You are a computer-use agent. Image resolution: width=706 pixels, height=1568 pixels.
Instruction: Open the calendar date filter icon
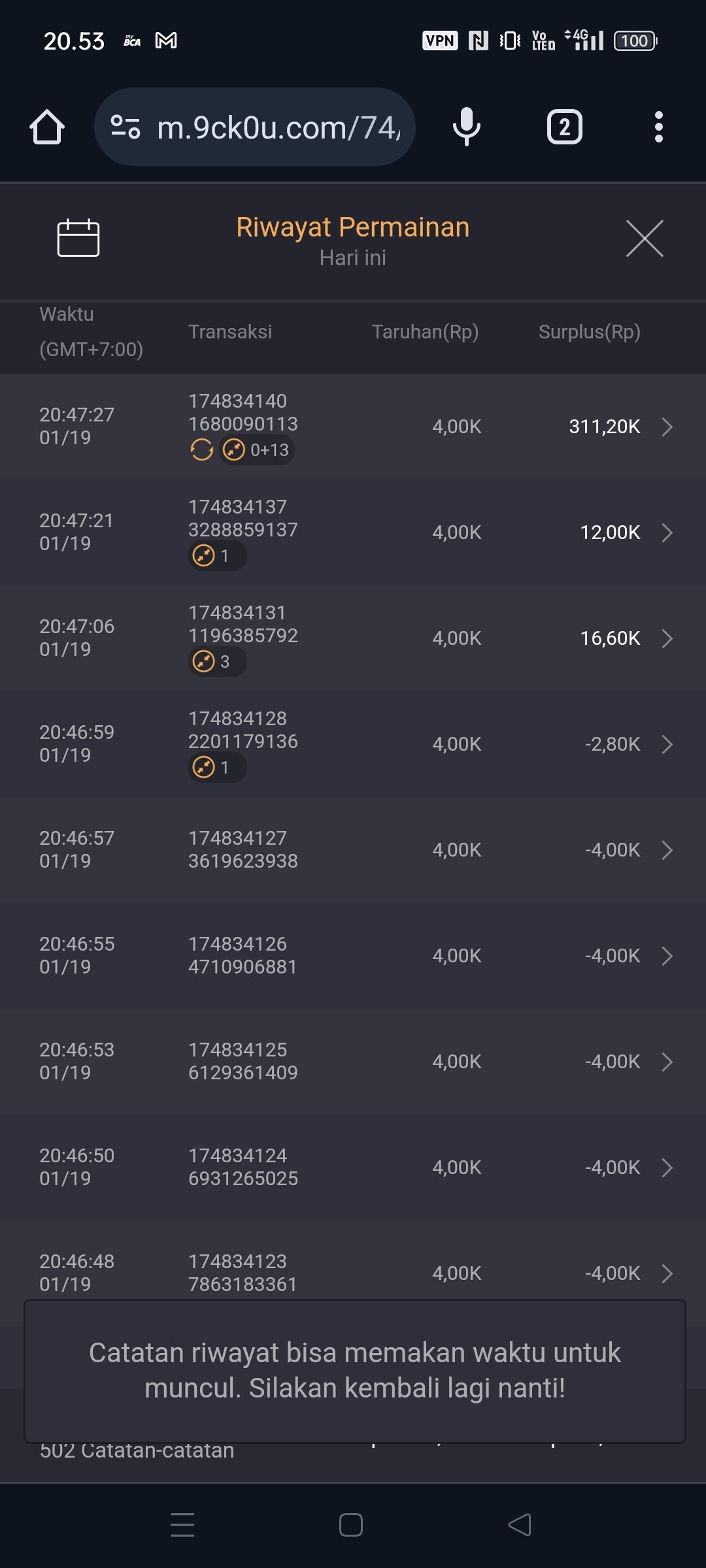[x=78, y=238]
